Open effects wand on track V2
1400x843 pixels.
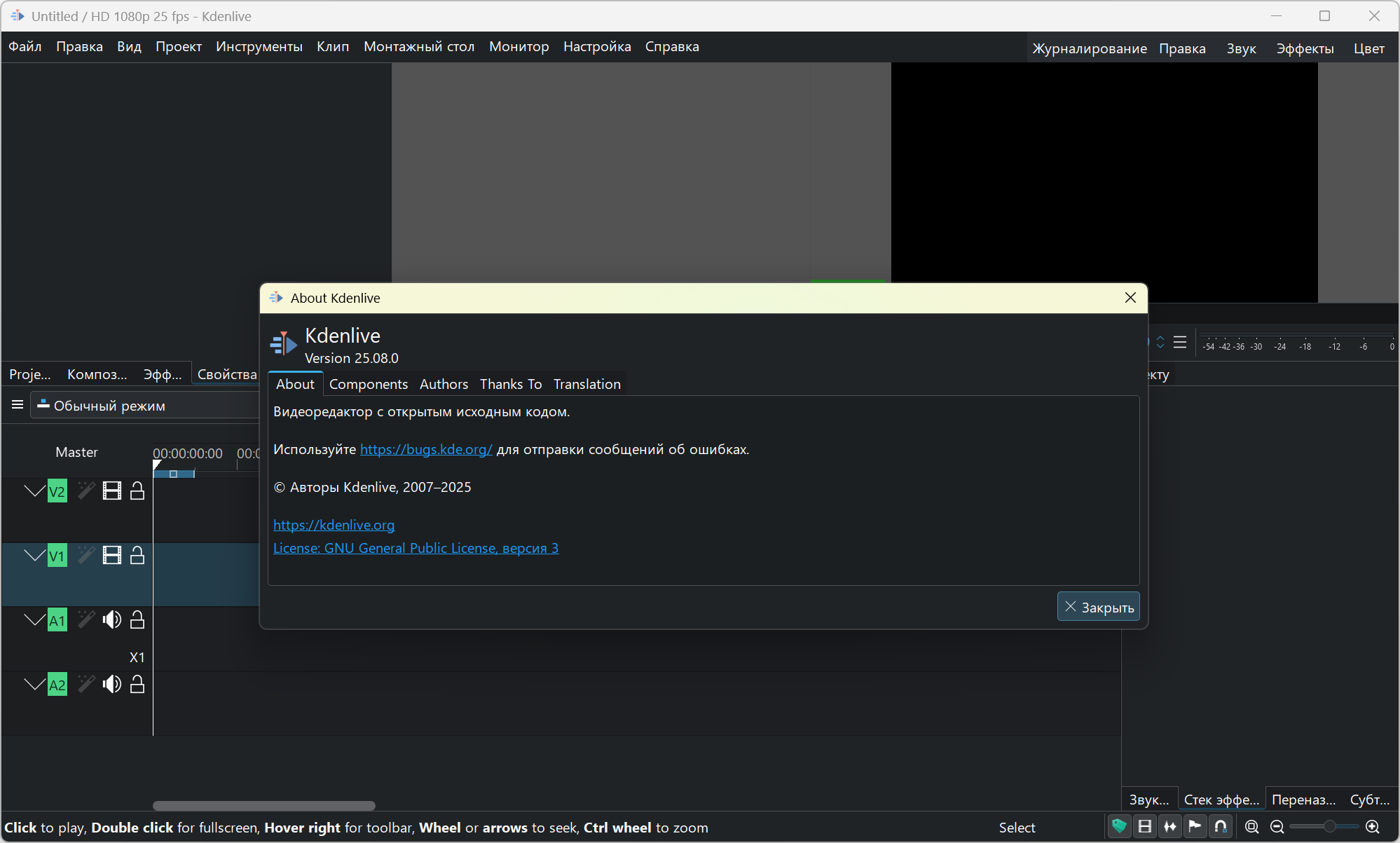(x=86, y=491)
